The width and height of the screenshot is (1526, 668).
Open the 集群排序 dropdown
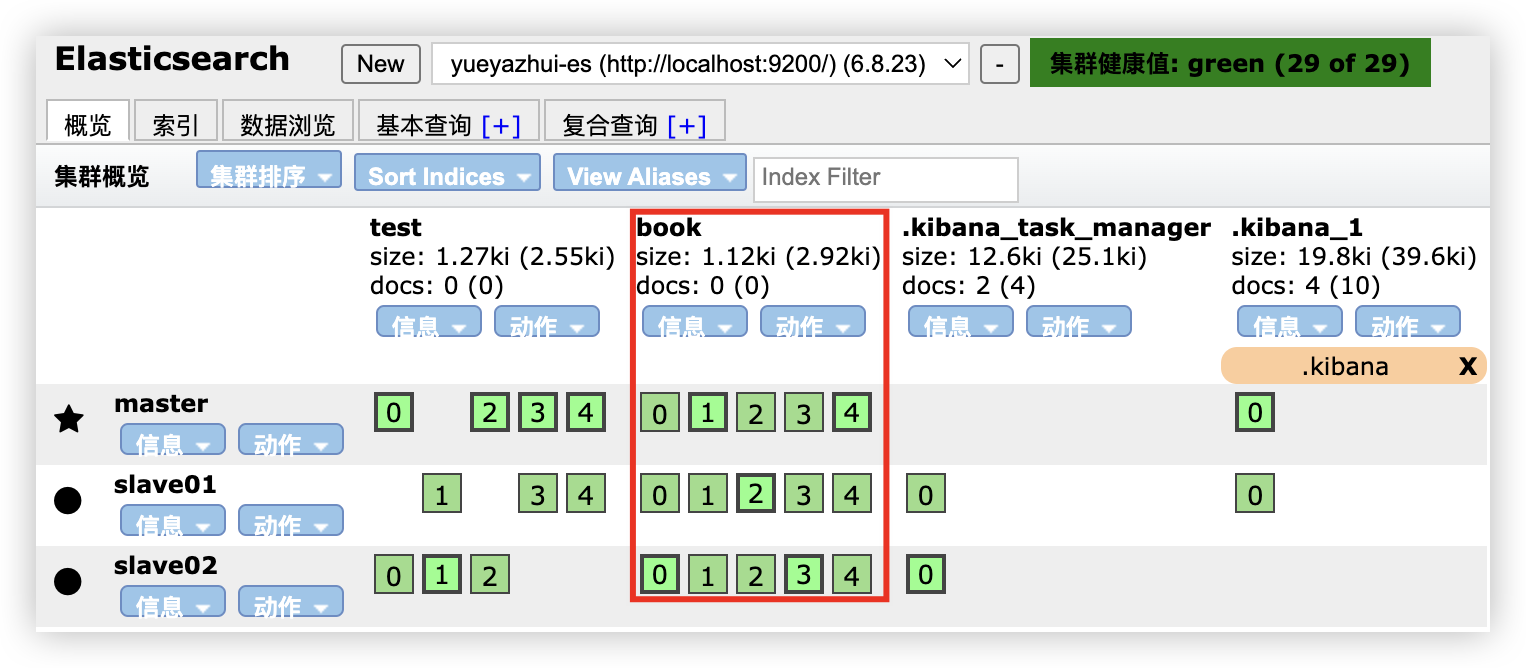click(269, 171)
